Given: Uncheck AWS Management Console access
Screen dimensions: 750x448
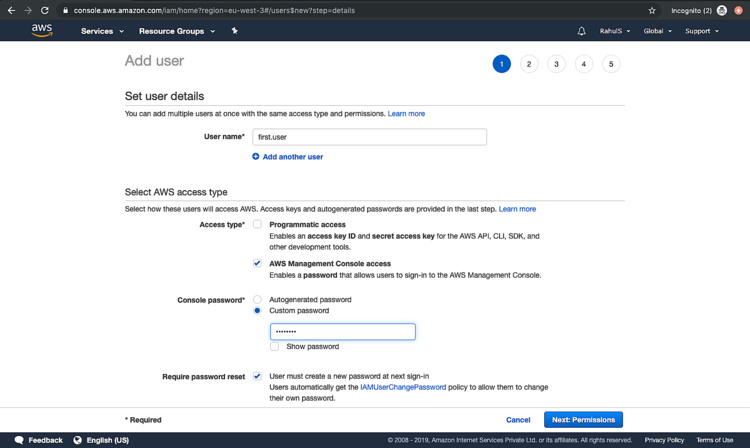Looking at the screenshot, I should 257,264.
